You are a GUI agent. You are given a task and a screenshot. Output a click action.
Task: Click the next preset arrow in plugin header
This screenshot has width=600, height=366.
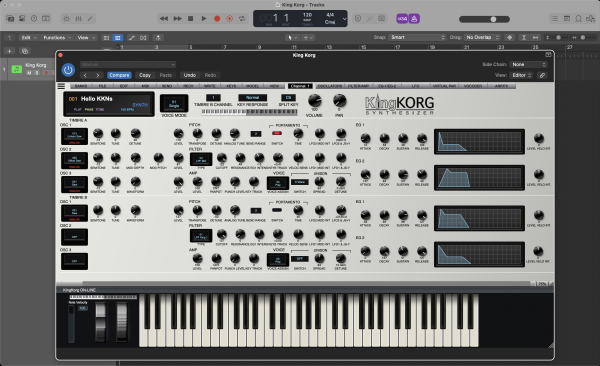pos(98,75)
